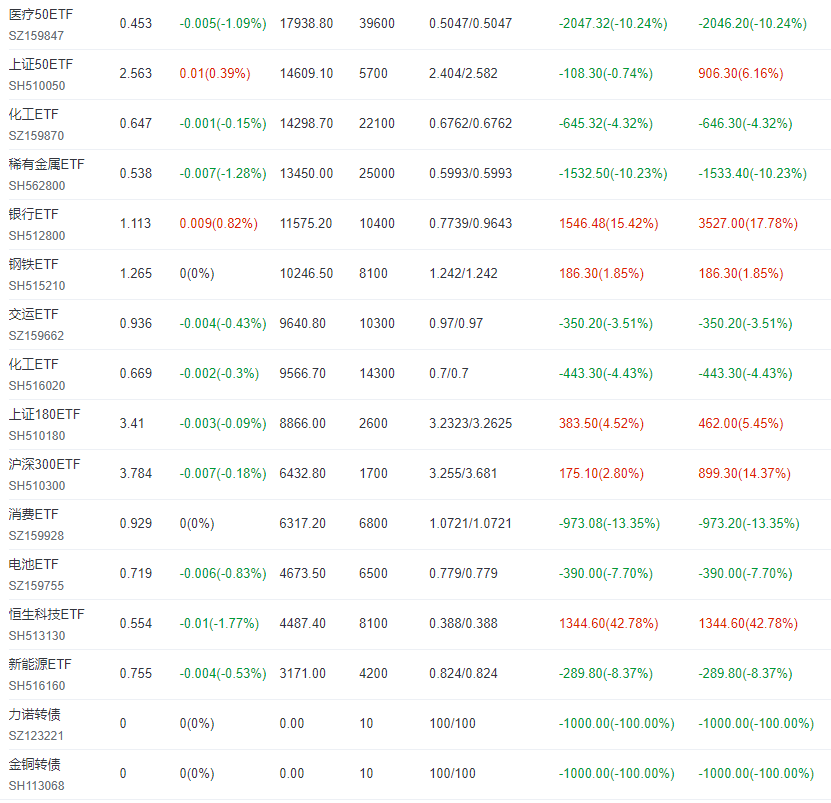Image resolution: width=831 pixels, height=803 pixels.
Task: Click stock code SH513130
Action: tap(37, 636)
